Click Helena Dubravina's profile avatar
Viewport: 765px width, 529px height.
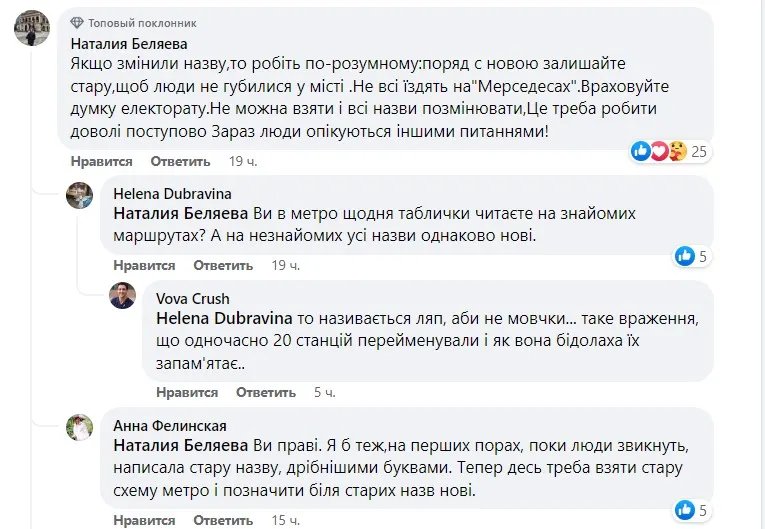click(80, 195)
